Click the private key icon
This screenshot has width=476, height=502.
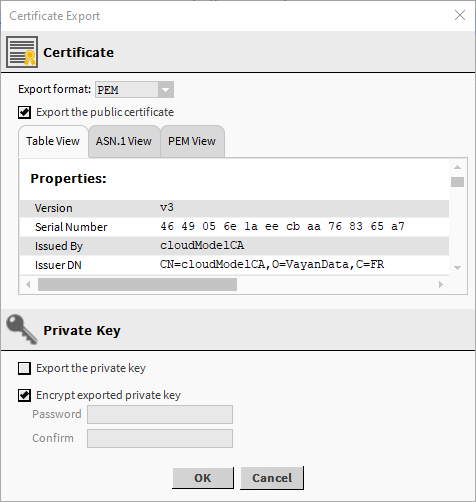click(22, 329)
